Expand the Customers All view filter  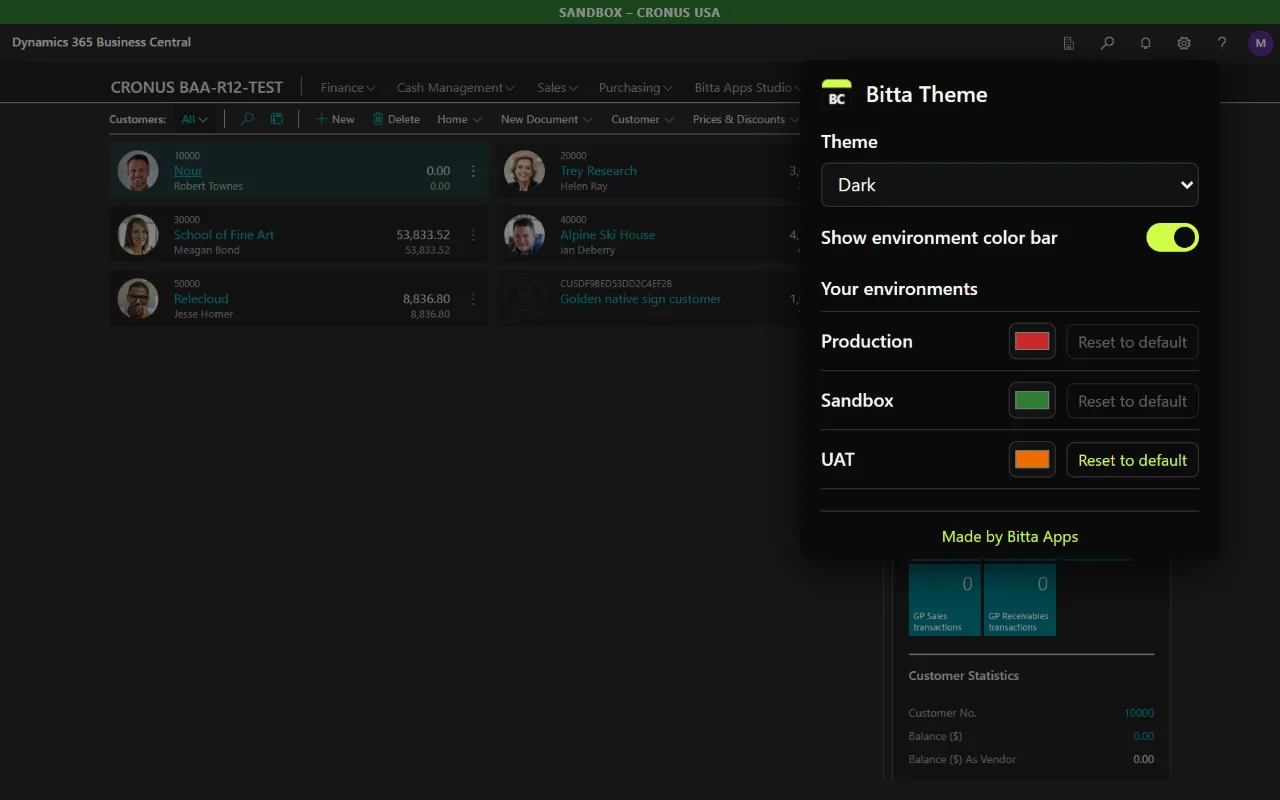[194, 119]
